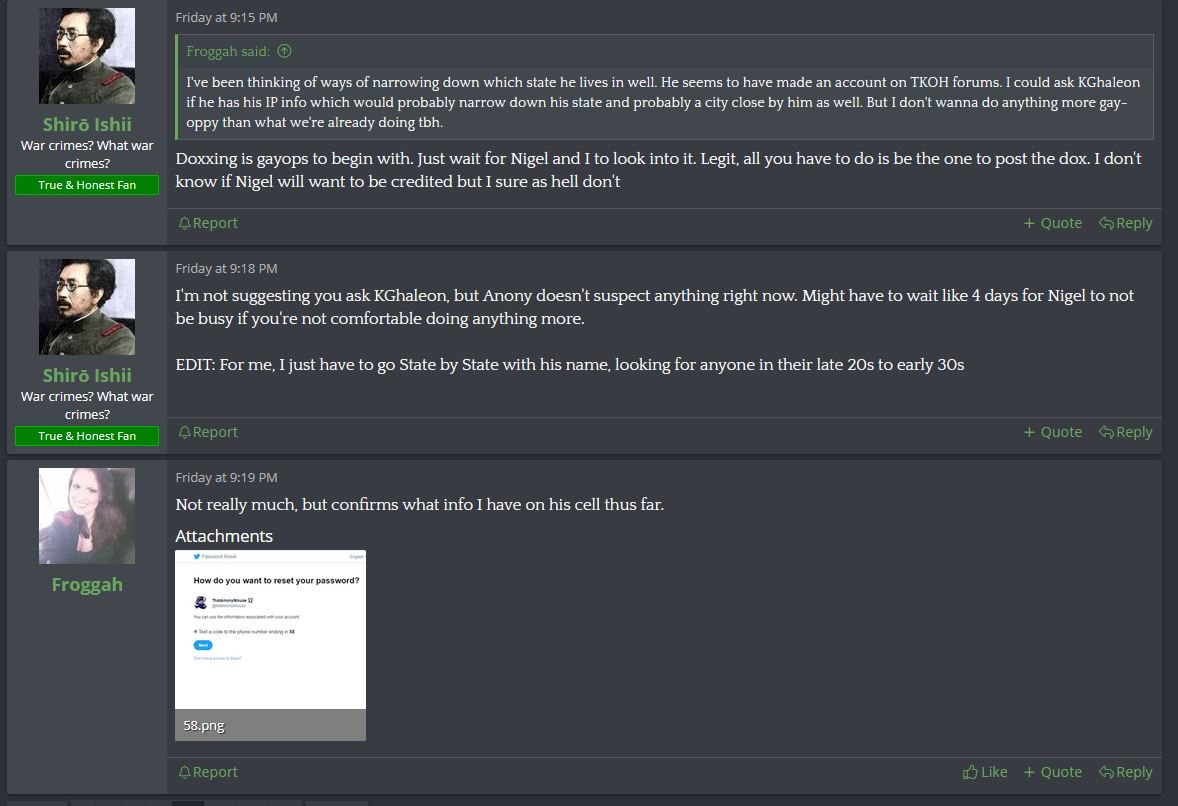Quote the 9:18 PM post
Image resolution: width=1178 pixels, height=806 pixels.
pos(1053,432)
